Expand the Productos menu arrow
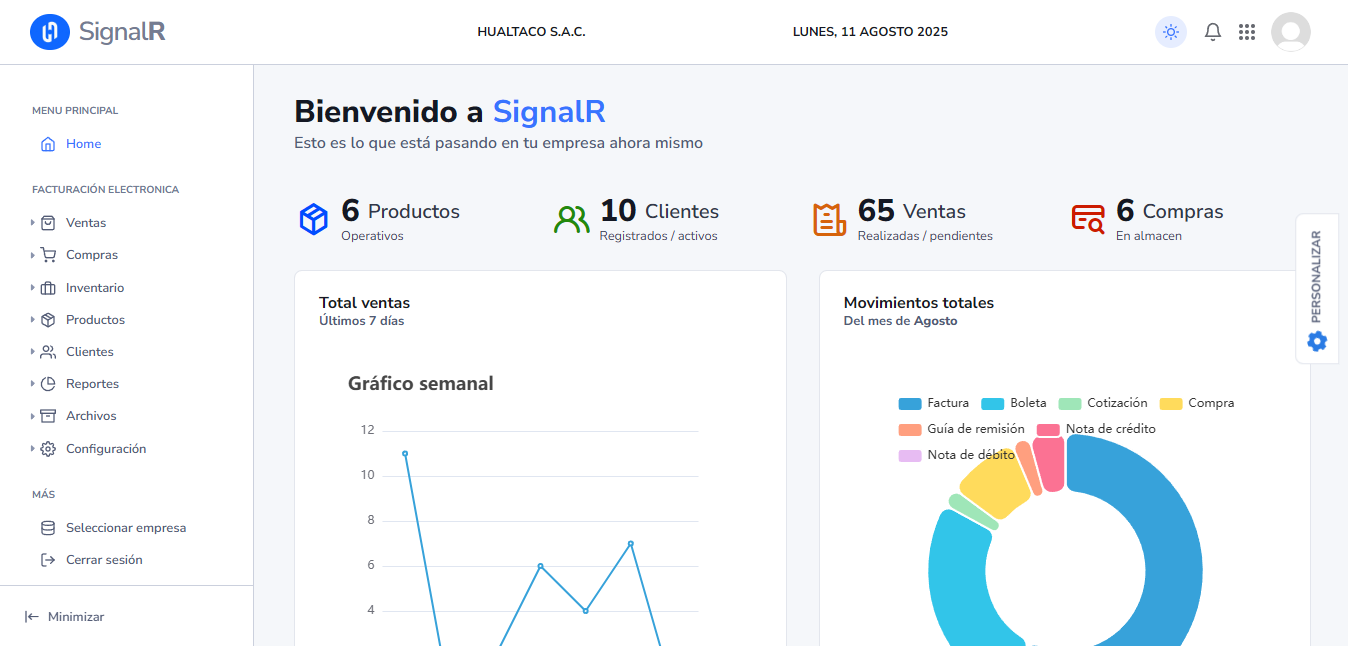 pyautogui.click(x=33, y=320)
